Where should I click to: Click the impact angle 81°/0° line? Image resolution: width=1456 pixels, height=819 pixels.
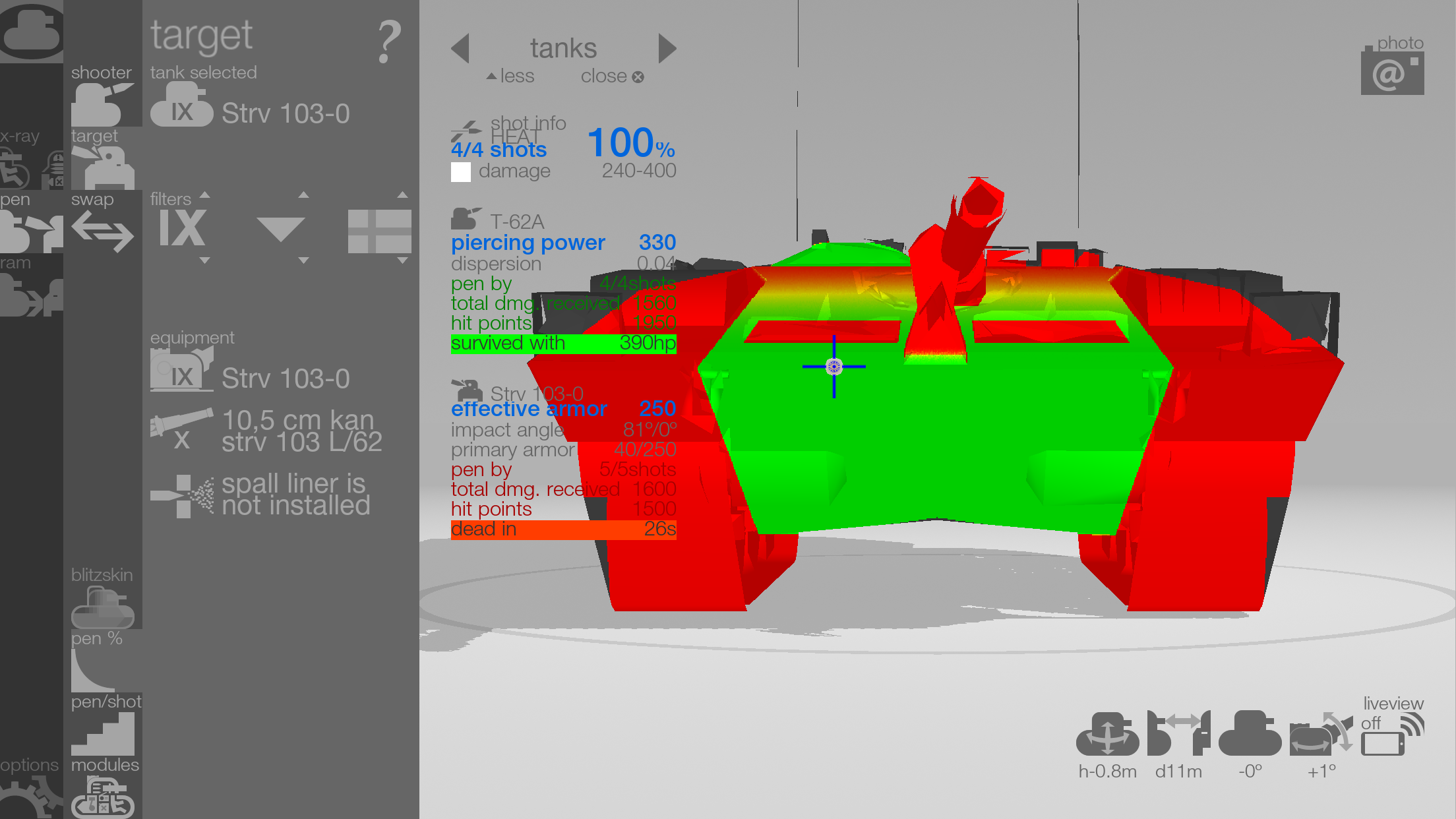tap(563, 430)
